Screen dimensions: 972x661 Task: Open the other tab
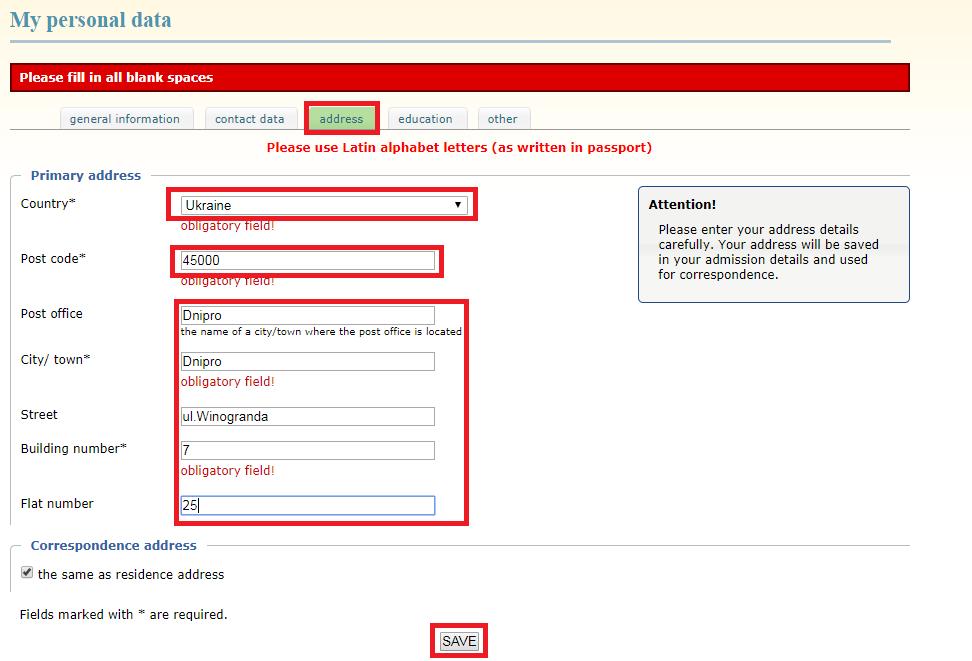coord(503,118)
